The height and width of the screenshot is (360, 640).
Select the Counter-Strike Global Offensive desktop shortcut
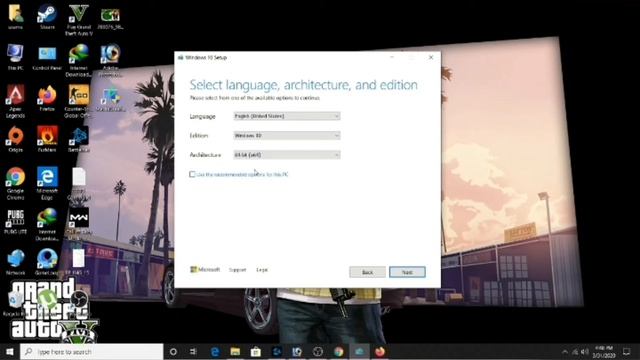coord(78,101)
